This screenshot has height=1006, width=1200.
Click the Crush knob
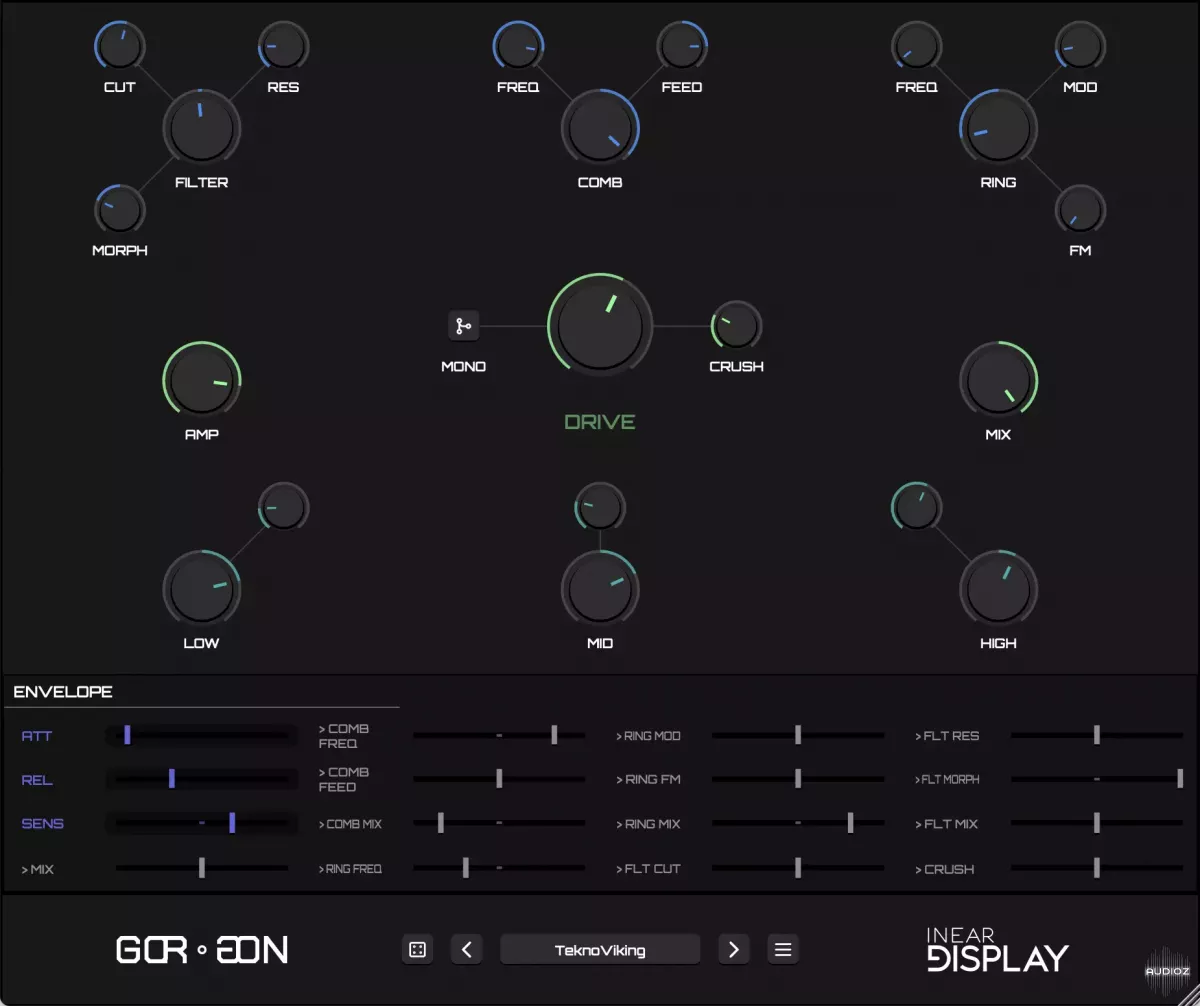pos(737,326)
